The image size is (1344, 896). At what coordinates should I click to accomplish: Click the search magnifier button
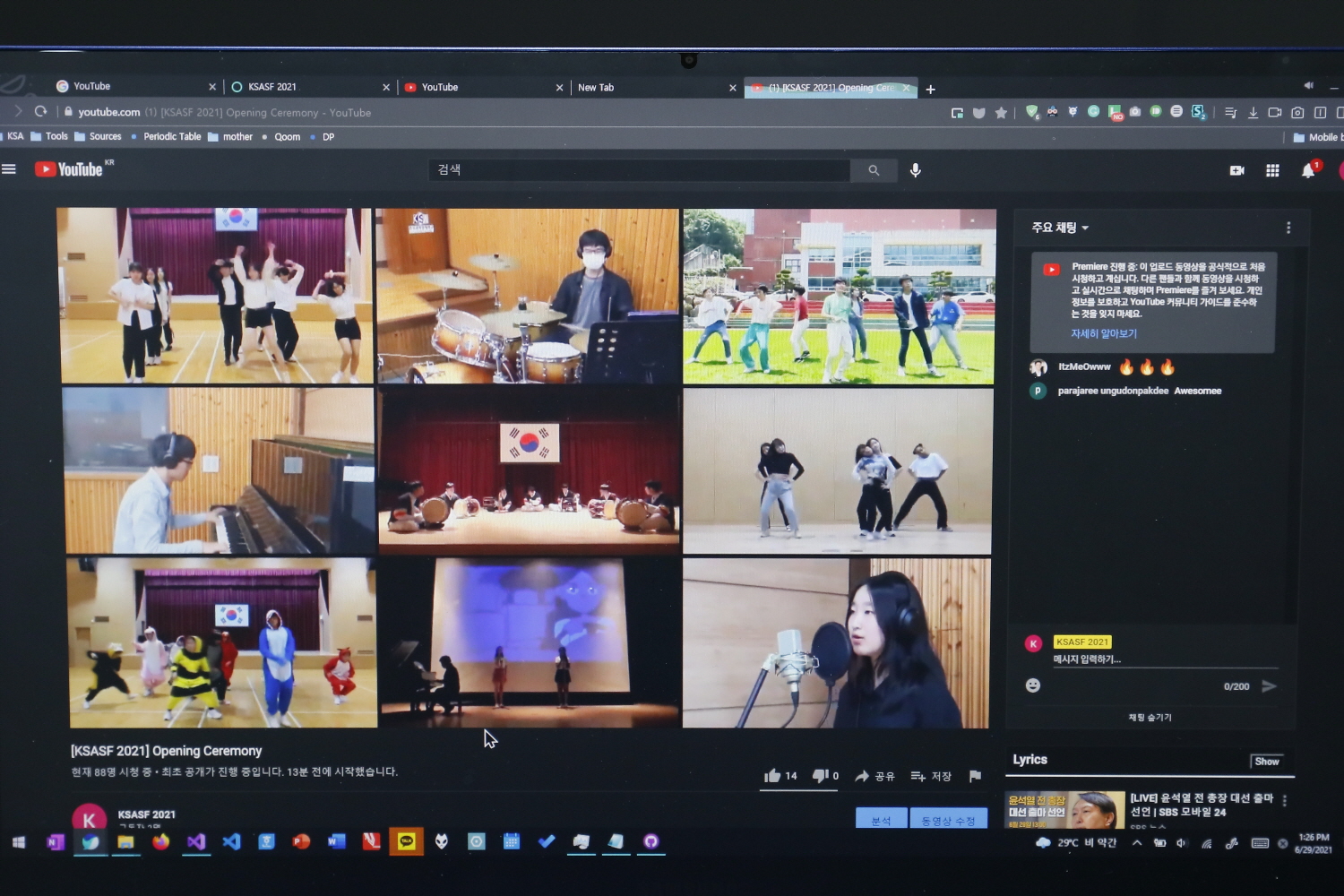coord(874,170)
